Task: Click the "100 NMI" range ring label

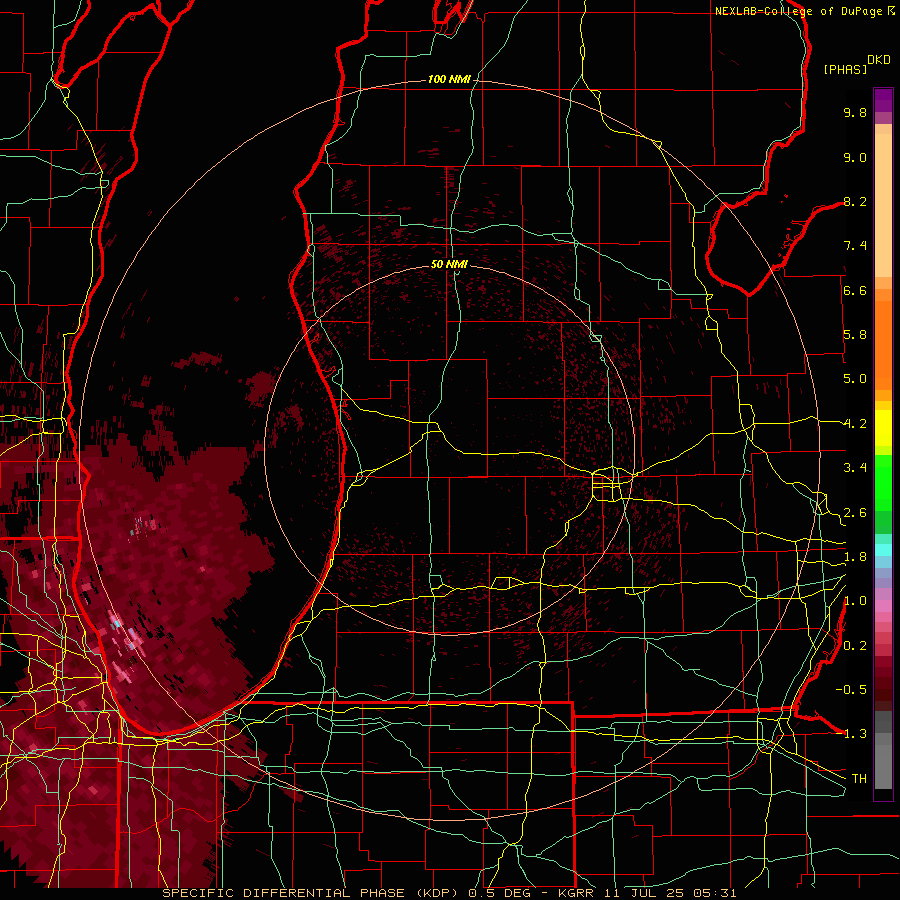Action: 449,79
